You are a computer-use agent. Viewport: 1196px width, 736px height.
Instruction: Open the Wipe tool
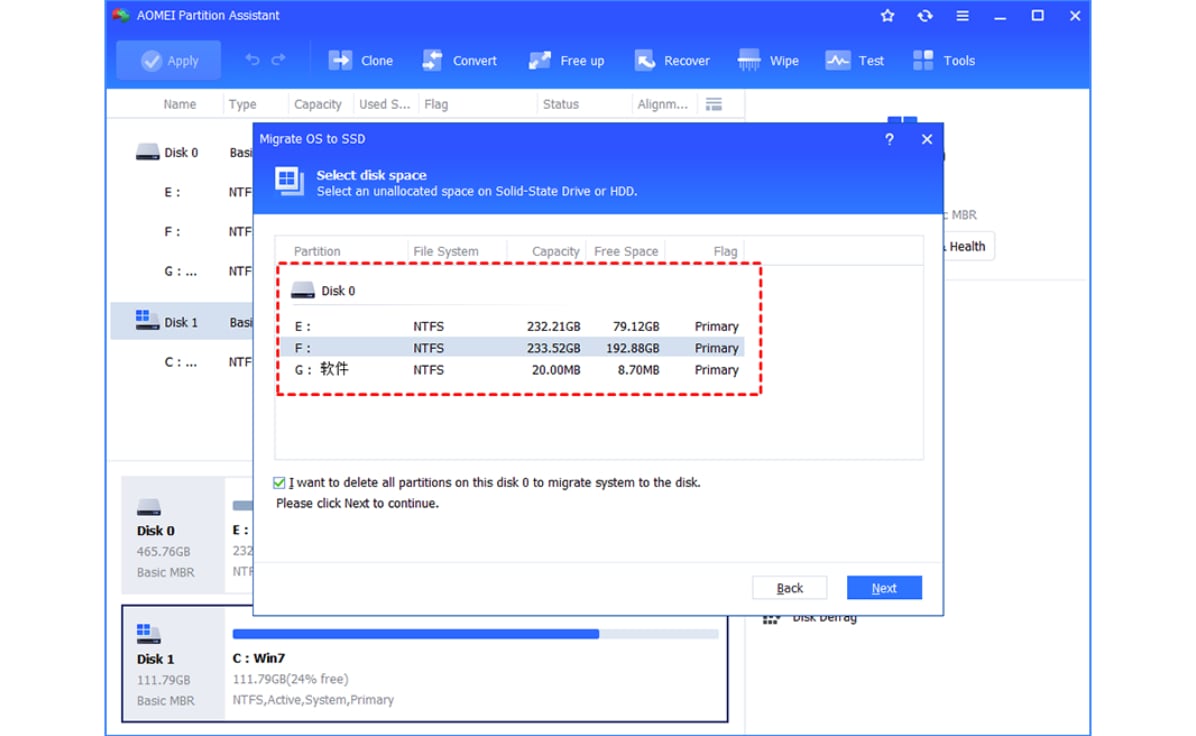click(x=768, y=60)
